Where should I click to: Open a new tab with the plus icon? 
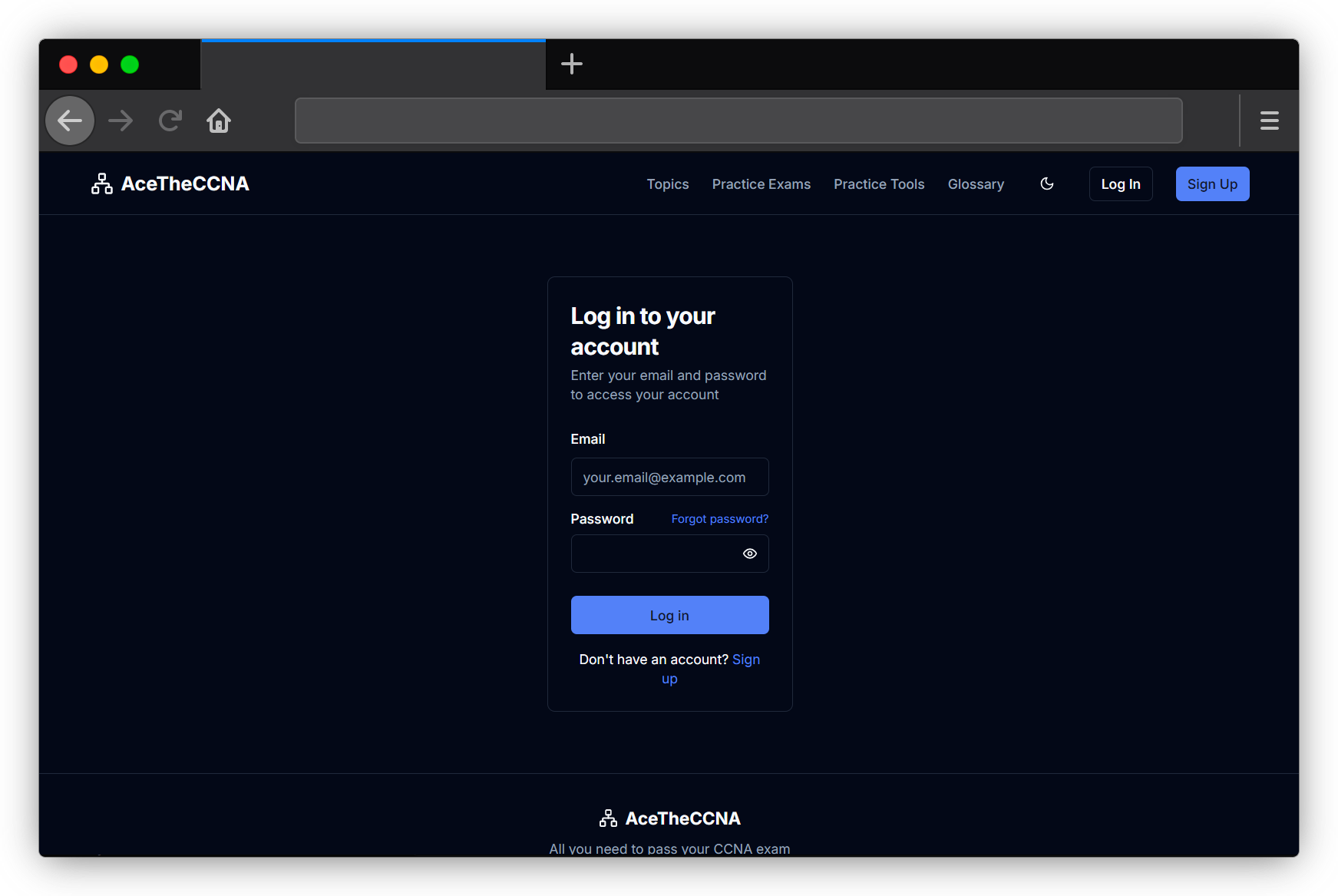[x=572, y=64]
